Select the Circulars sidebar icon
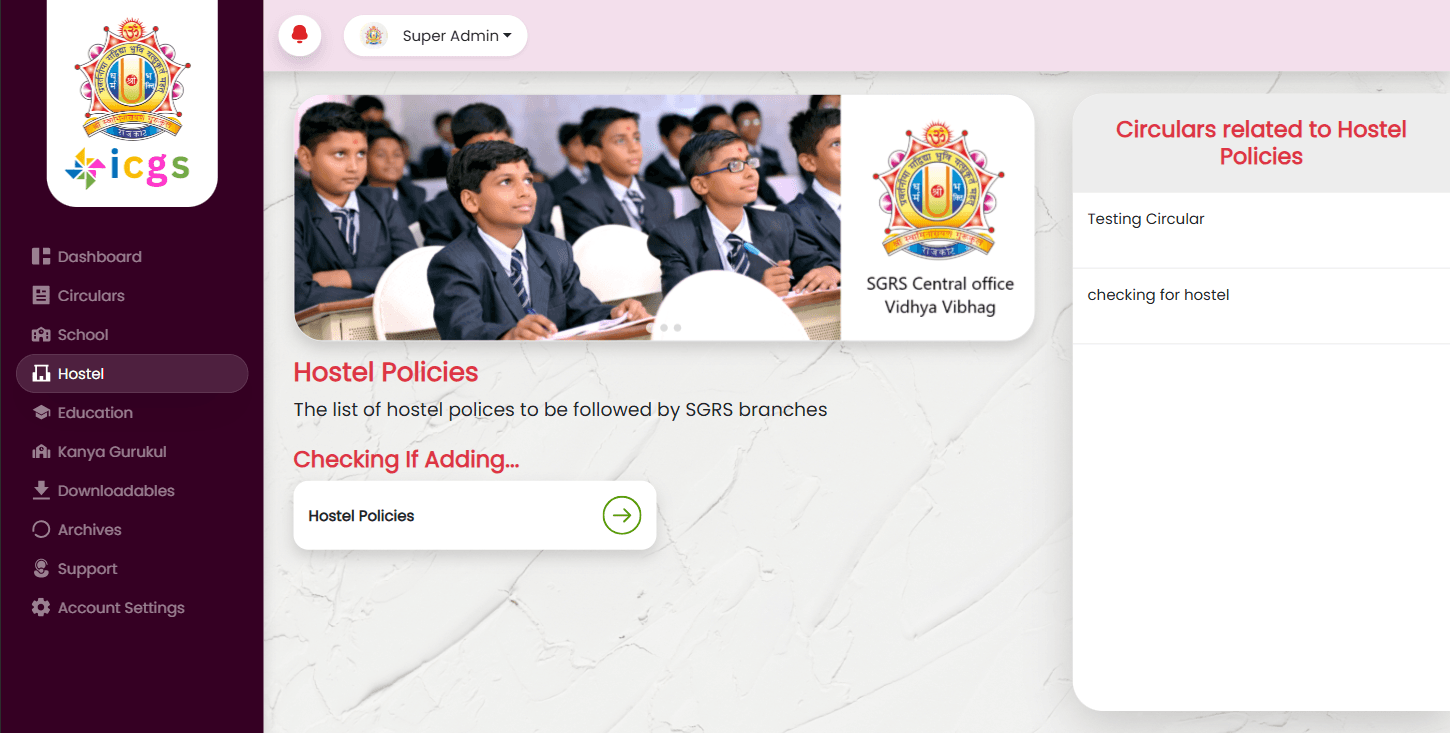1450x733 pixels. pos(41,296)
